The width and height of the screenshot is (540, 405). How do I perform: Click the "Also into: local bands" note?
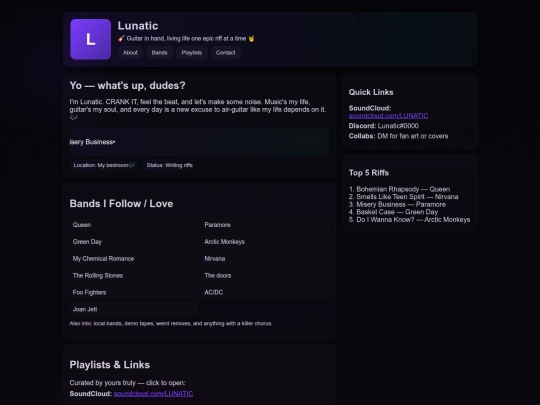[x=171, y=323]
